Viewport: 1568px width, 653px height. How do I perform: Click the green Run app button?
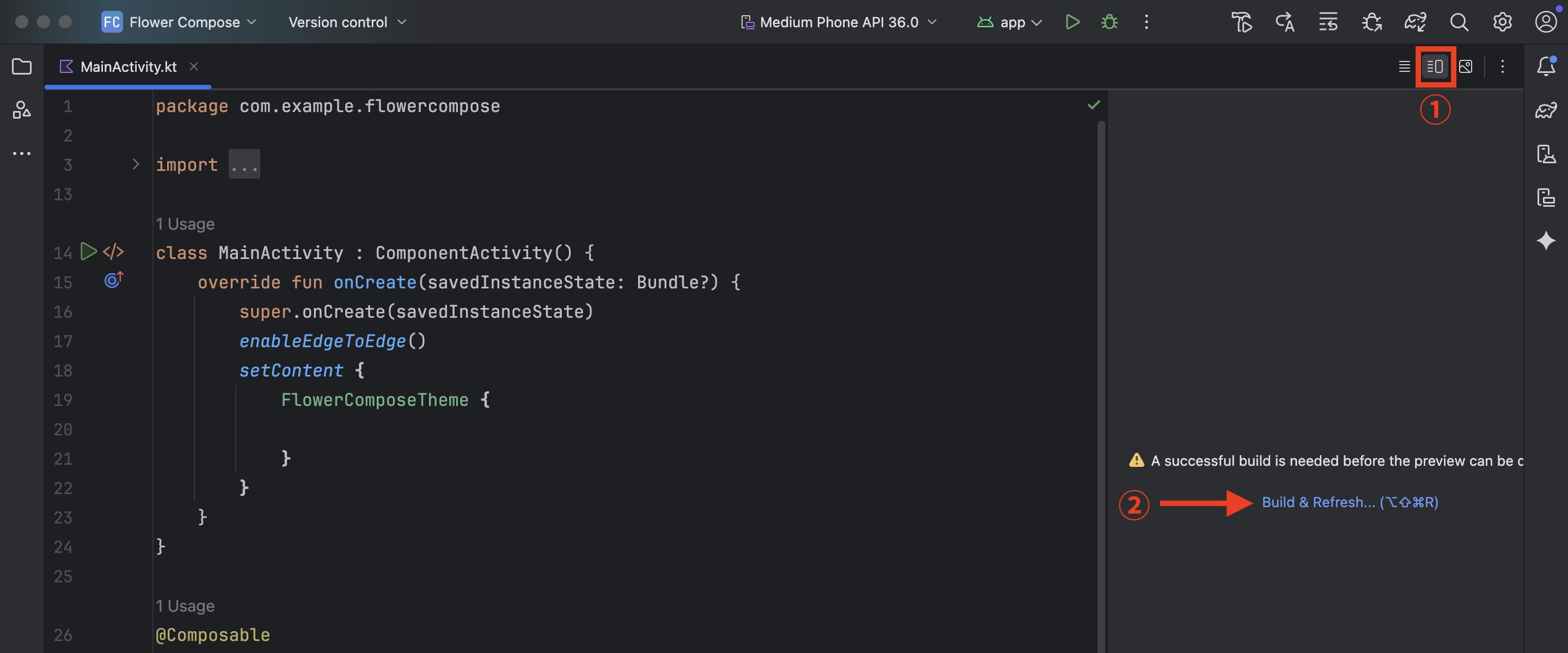pyautogui.click(x=1073, y=22)
